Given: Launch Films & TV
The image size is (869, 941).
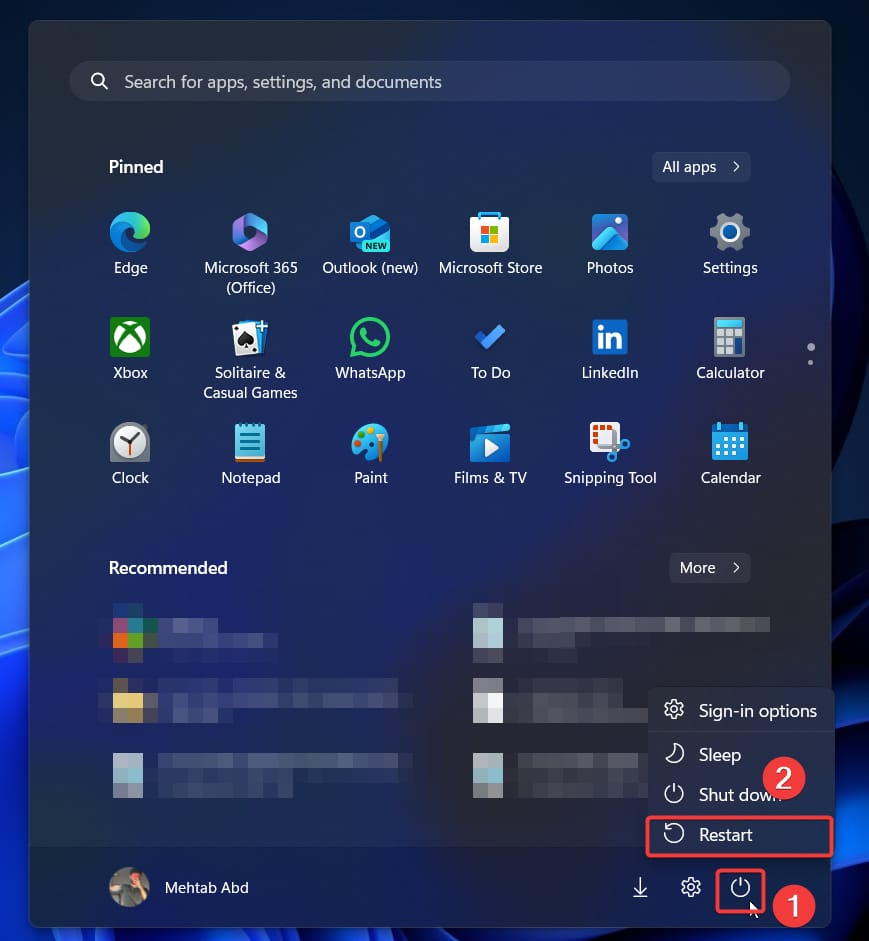Looking at the screenshot, I should (x=490, y=453).
